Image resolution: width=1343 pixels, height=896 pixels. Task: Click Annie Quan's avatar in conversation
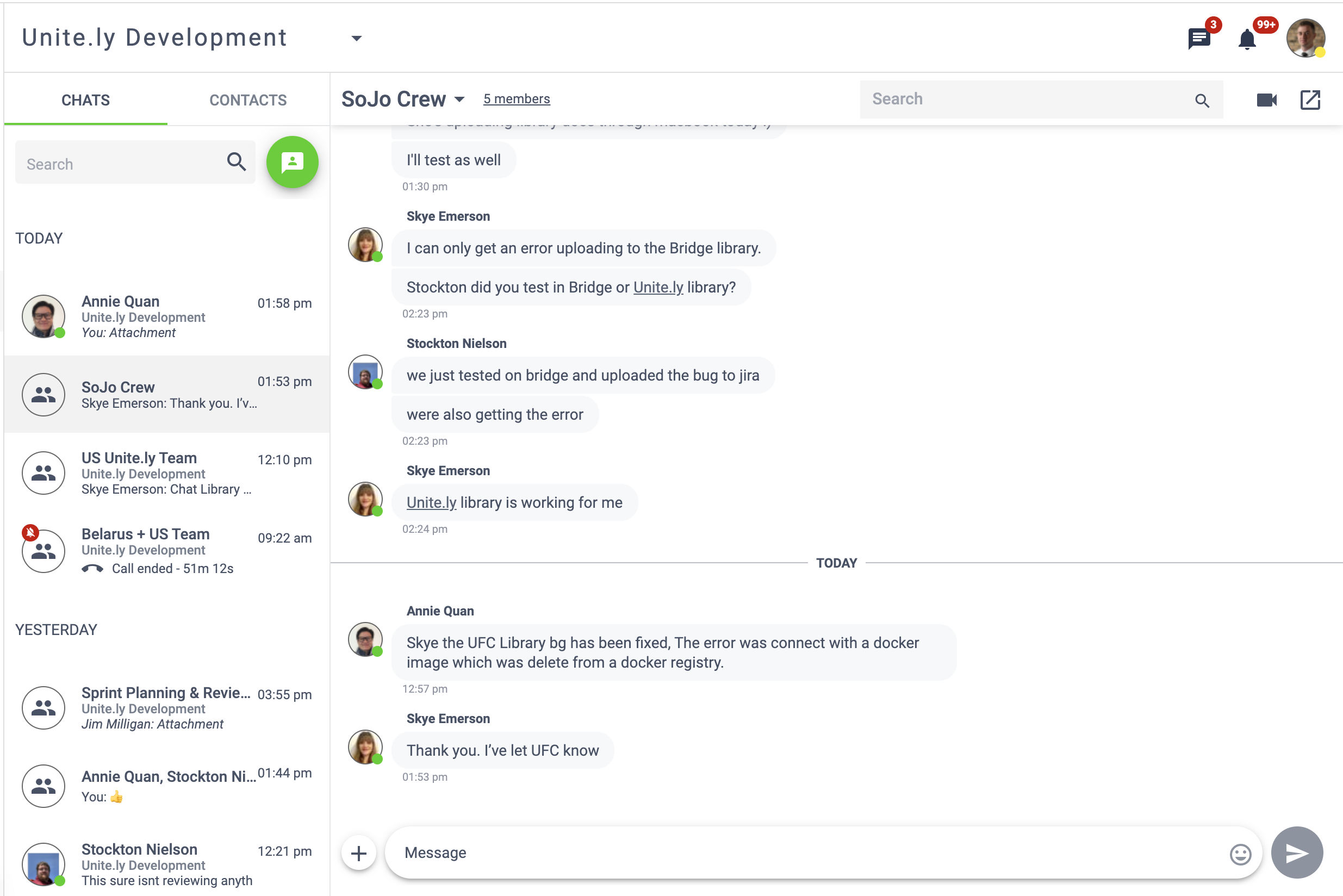365,639
